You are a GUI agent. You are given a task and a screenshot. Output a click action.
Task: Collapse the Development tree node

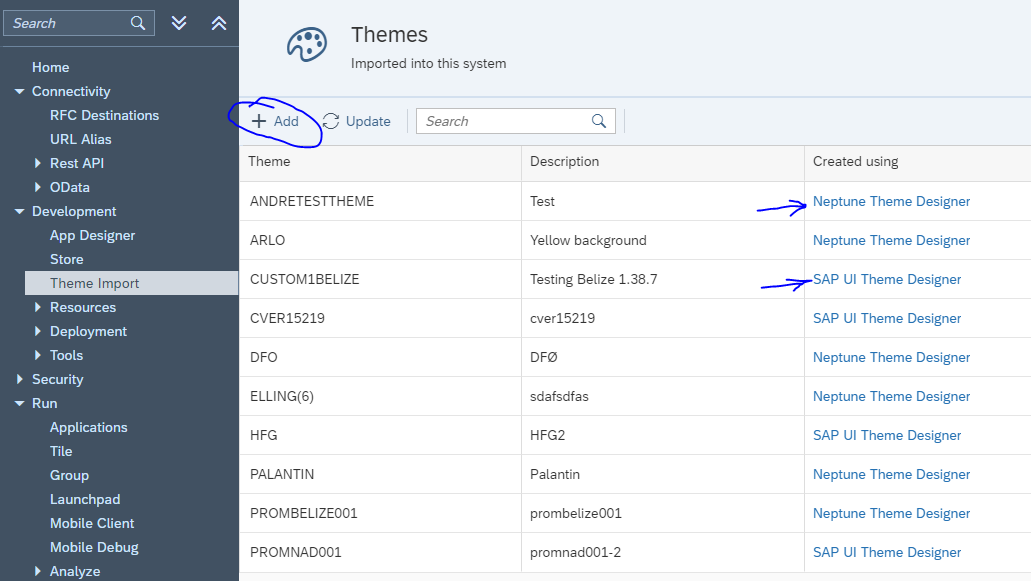coord(19,212)
